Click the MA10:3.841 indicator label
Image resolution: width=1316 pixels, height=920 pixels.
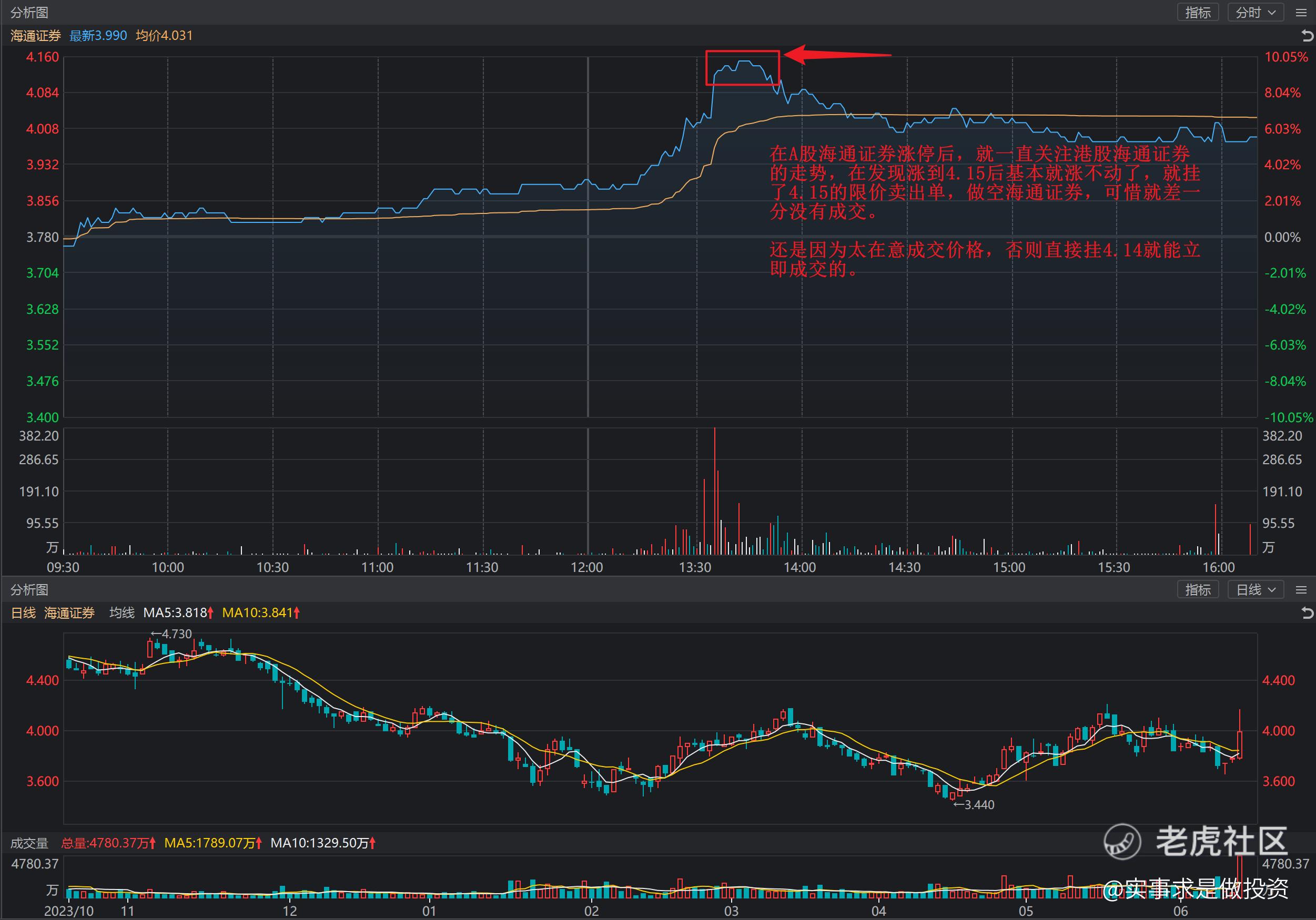click(x=261, y=613)
